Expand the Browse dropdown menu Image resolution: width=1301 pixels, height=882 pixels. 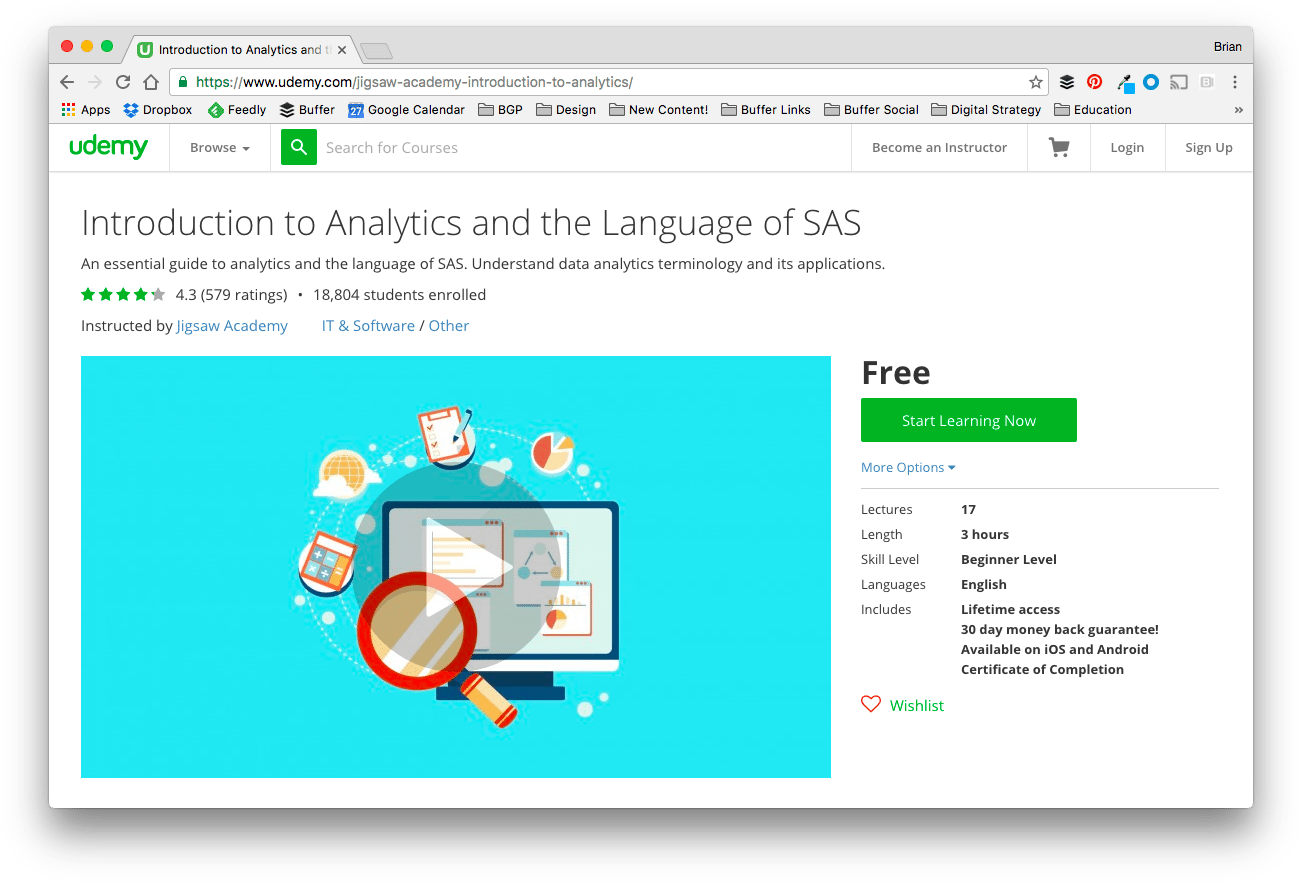220,147
